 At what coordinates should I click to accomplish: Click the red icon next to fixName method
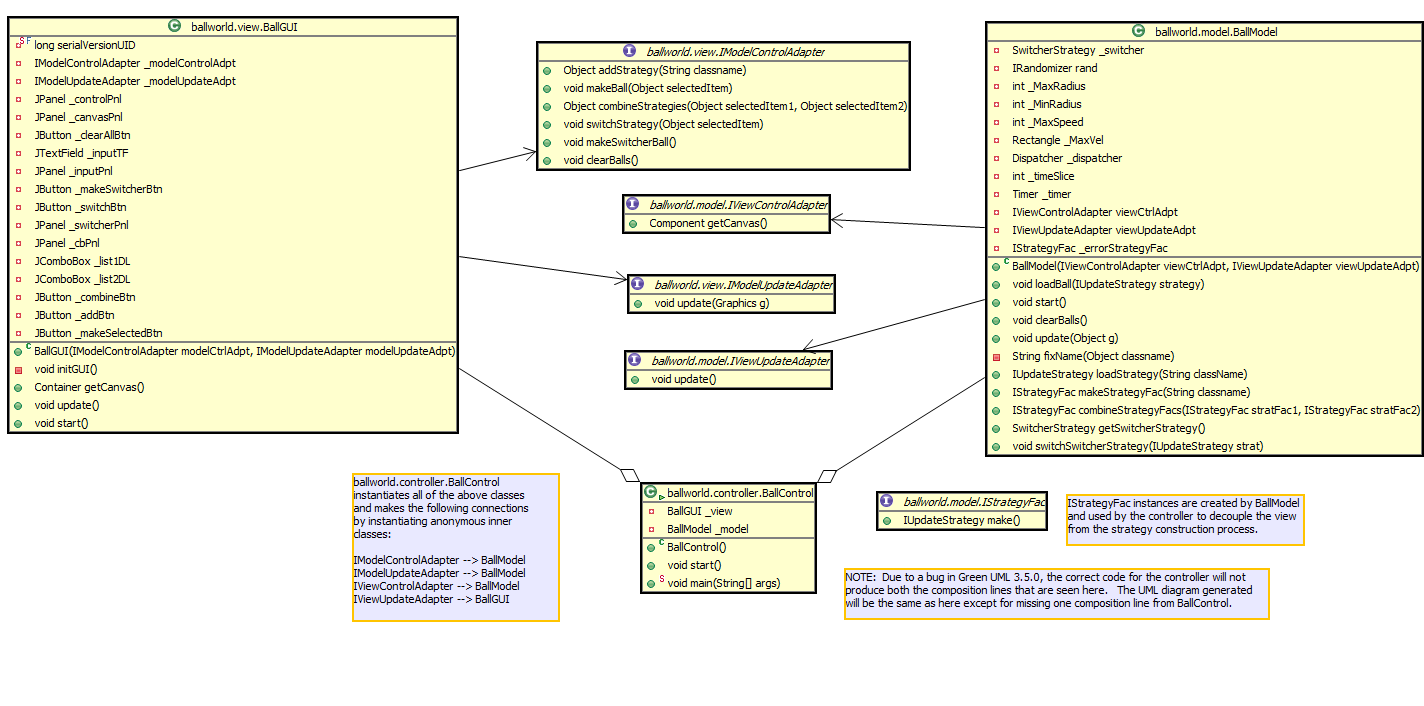[x=996, y=357]
